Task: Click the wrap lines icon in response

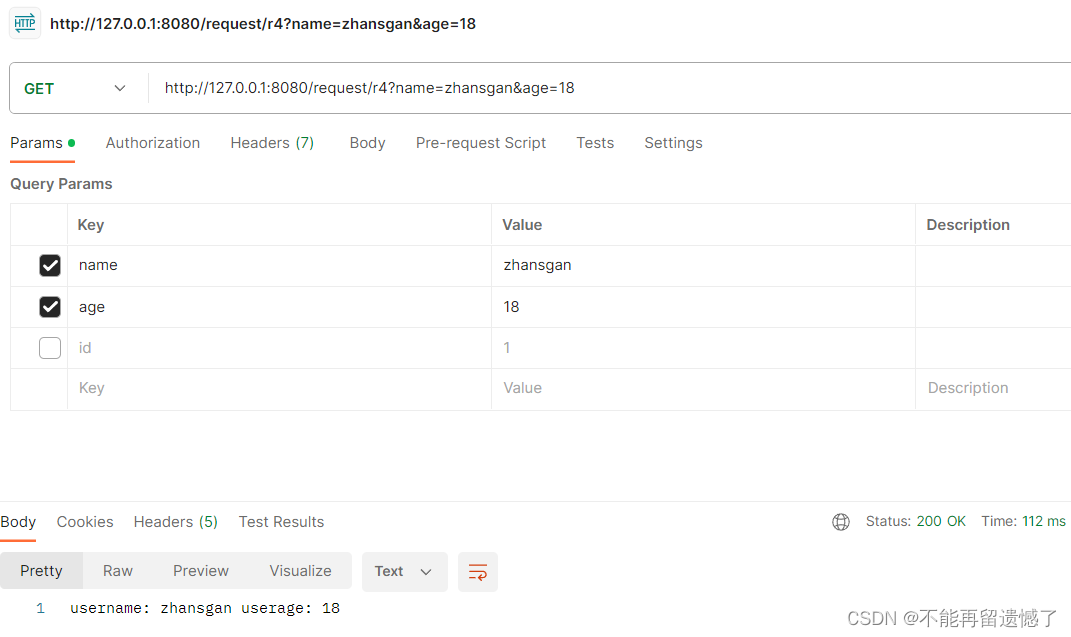Action: [x=478, y=572]
